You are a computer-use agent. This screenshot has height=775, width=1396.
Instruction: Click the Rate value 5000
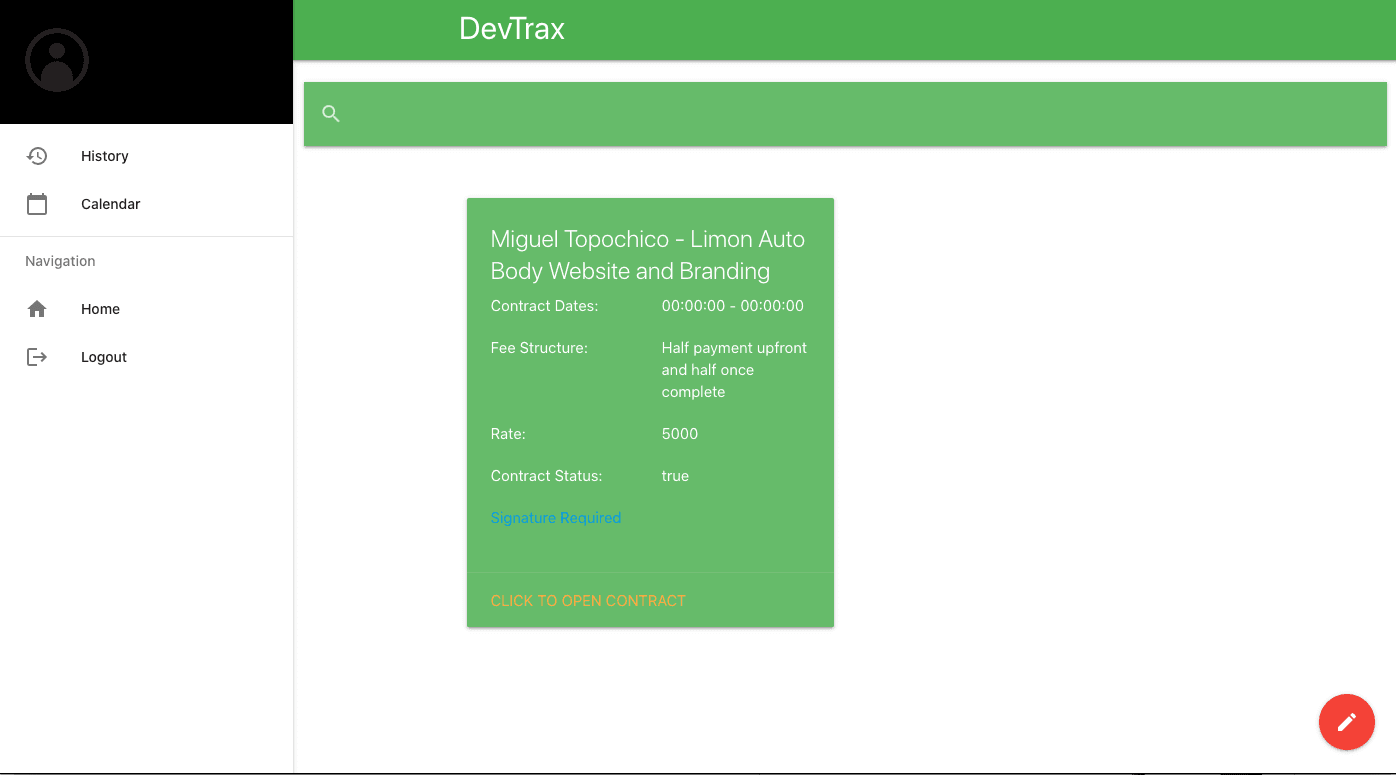pos(680,433)
